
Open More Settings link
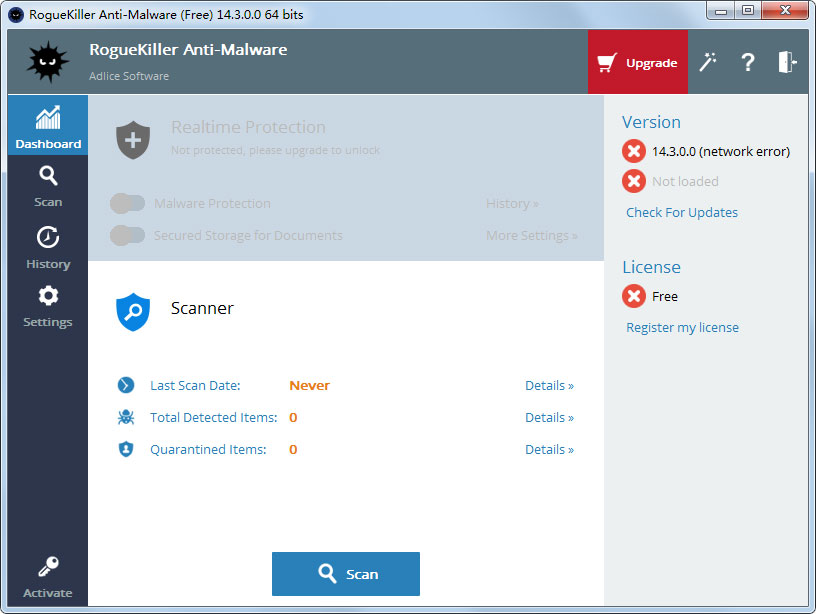[x=531, y=235]
